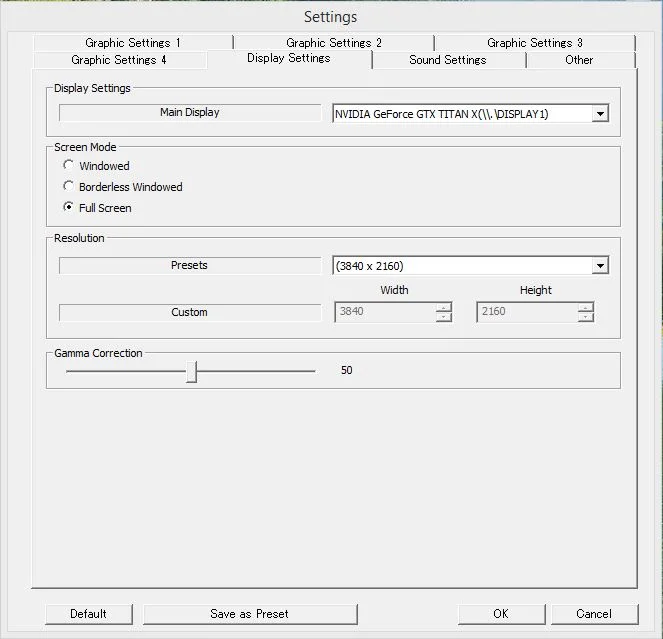Click the Presets label box
Viewport: 663px width, 639px height.
click(190, 266)
